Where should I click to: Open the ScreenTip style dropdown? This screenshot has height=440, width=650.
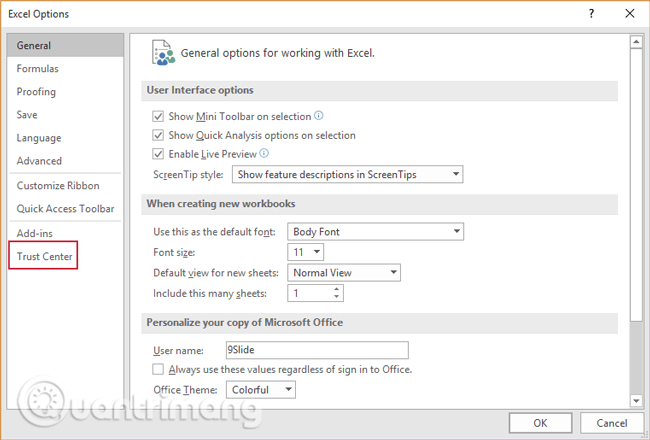(x=347, y=174)
